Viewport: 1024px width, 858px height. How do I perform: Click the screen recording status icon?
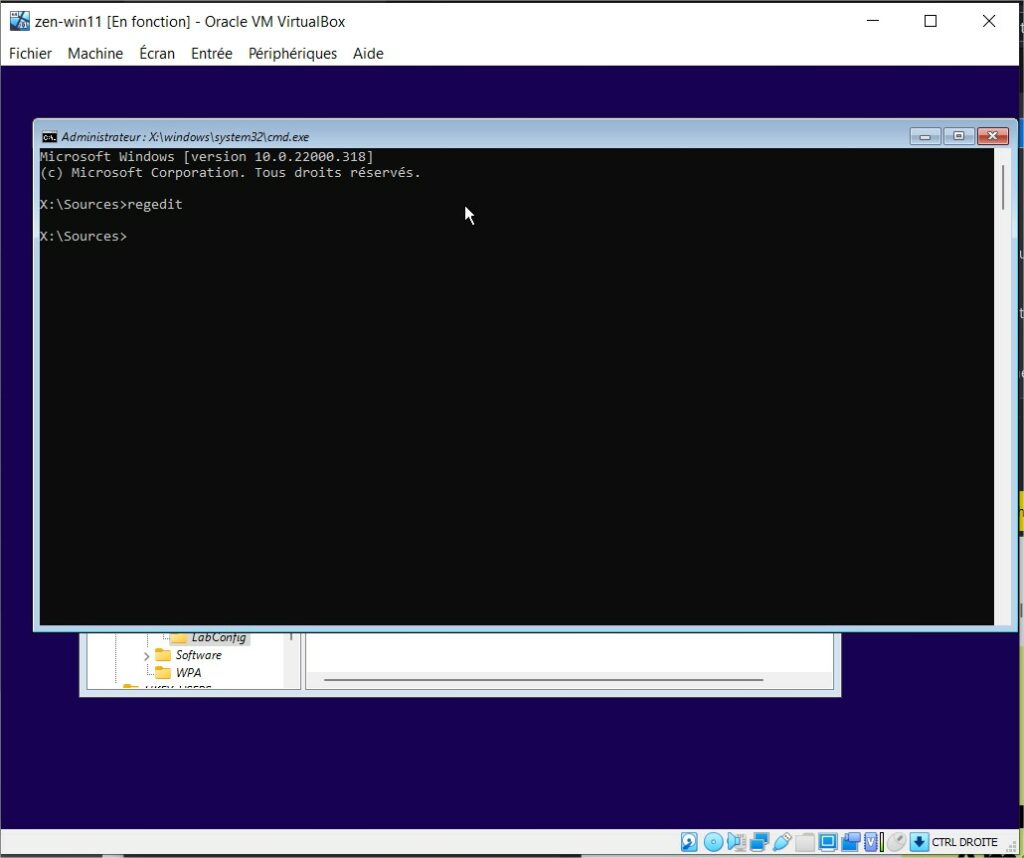click(851, 842)
